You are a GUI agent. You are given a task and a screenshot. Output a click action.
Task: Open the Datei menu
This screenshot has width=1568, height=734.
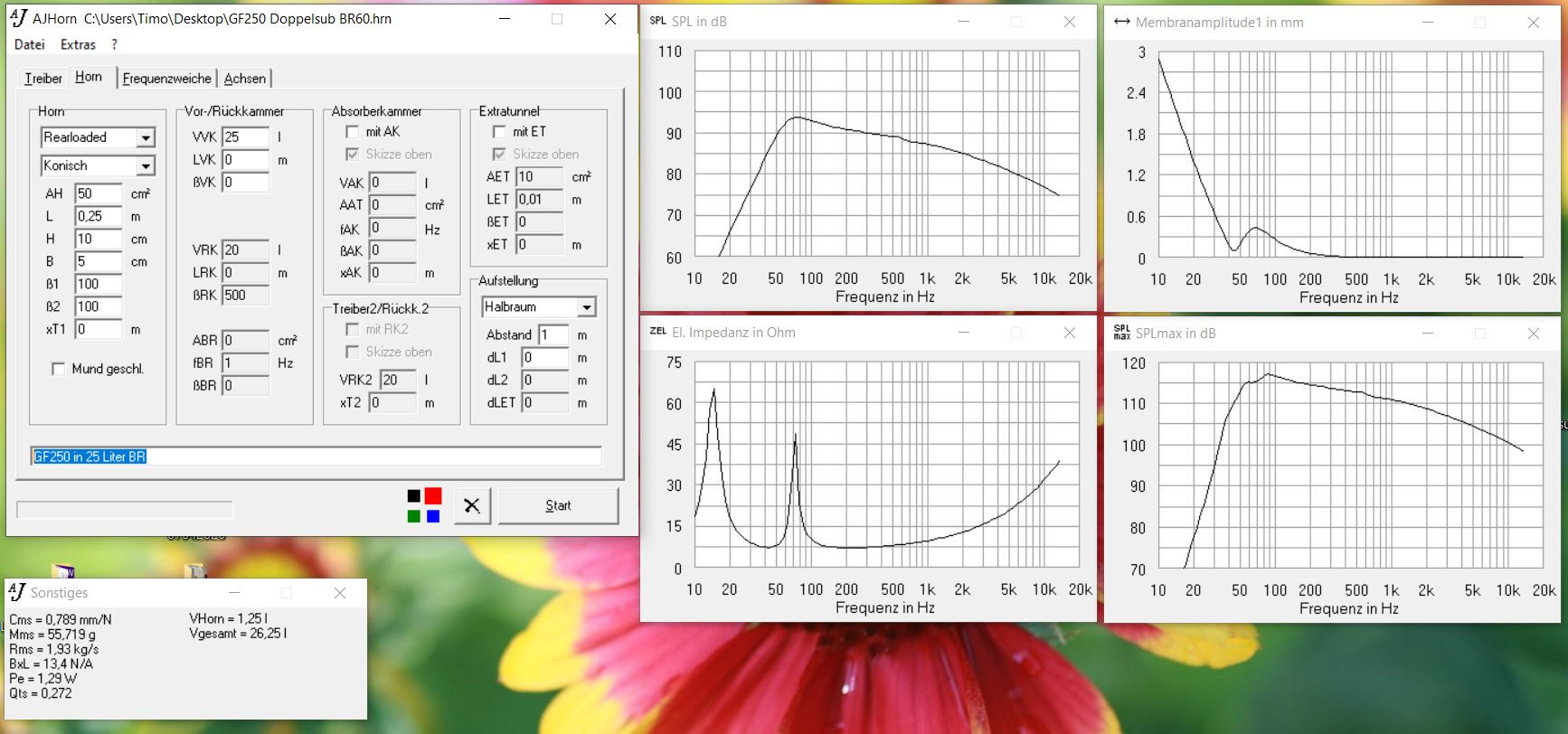coord(30,44)
